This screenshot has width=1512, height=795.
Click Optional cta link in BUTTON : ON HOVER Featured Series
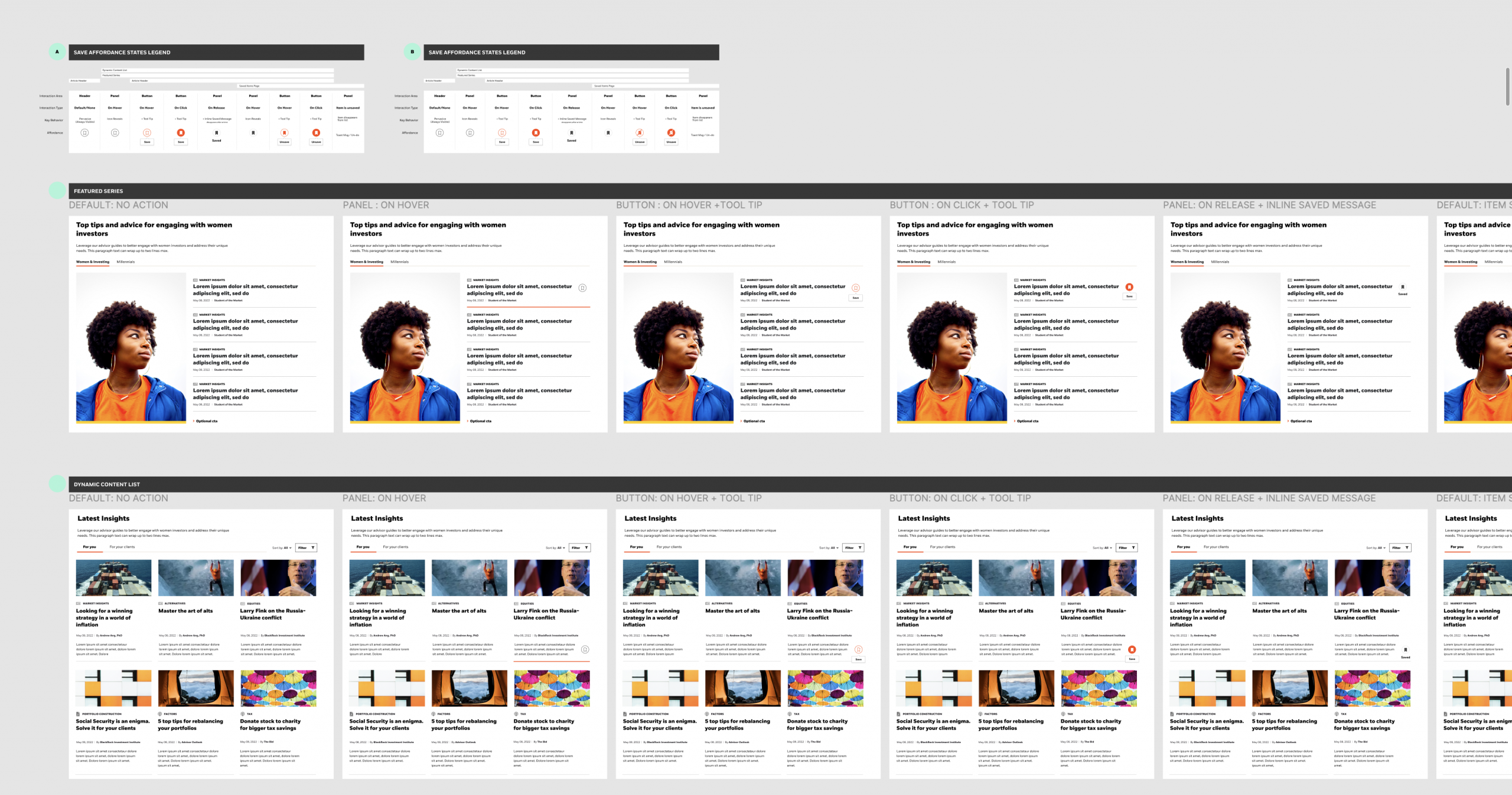pos(753,421)
